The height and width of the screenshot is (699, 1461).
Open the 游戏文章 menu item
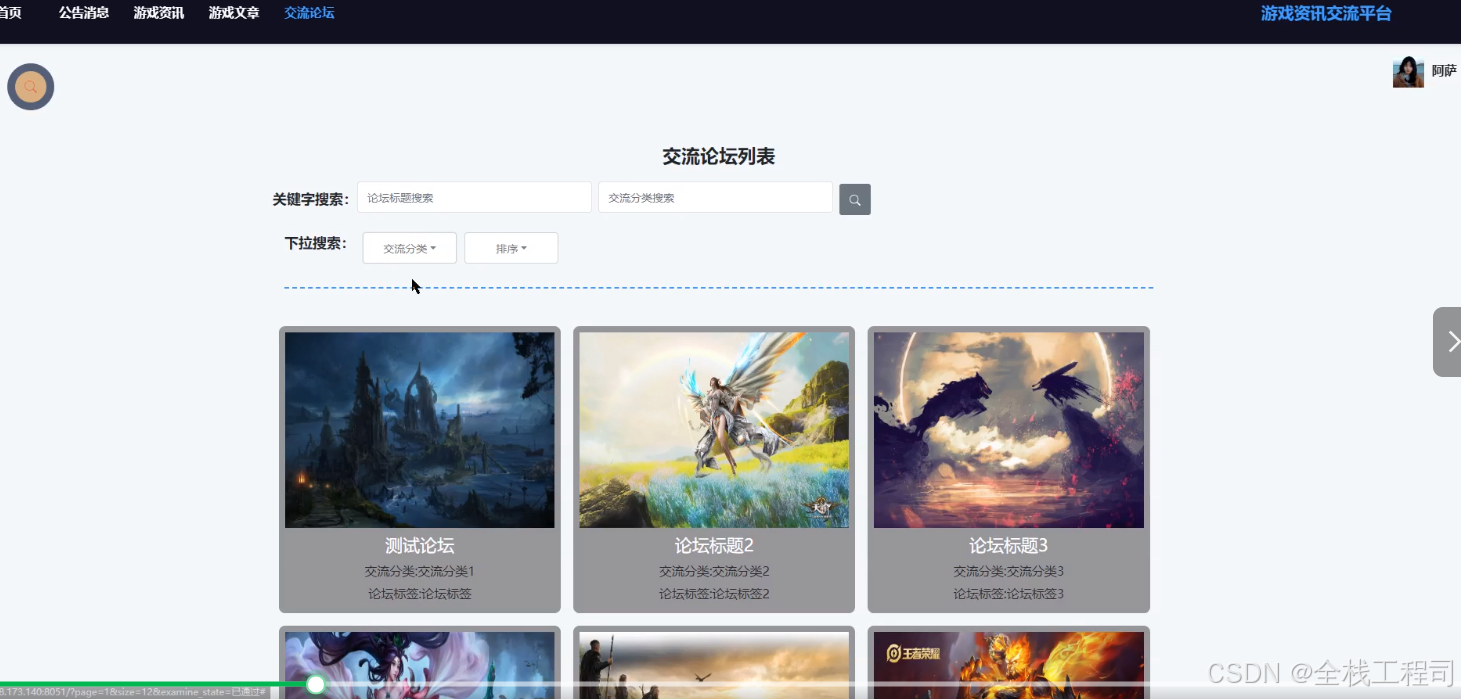[234, 13]
